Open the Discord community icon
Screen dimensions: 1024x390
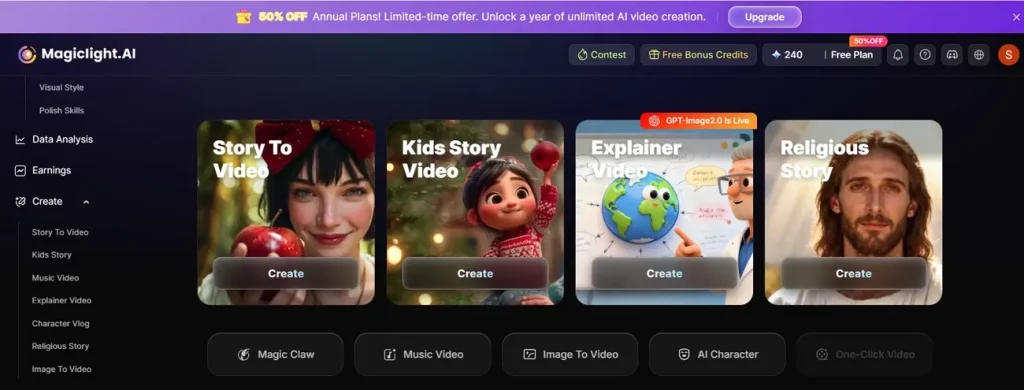(x=952, y=55)
